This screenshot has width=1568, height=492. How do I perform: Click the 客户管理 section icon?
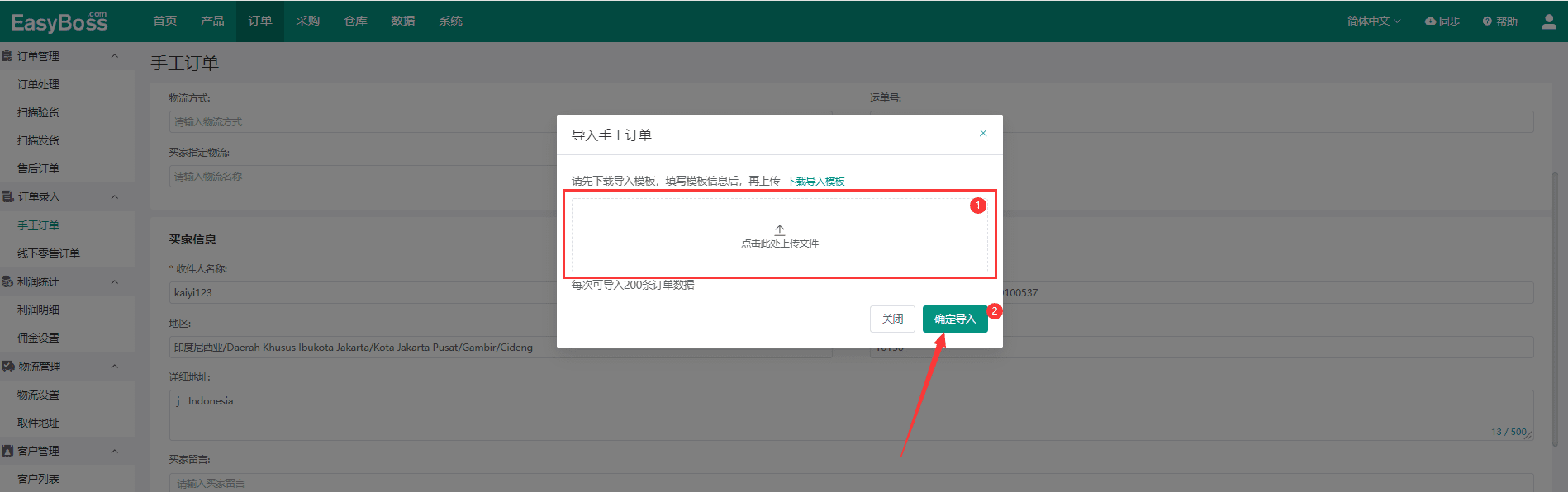coord(7,451)
